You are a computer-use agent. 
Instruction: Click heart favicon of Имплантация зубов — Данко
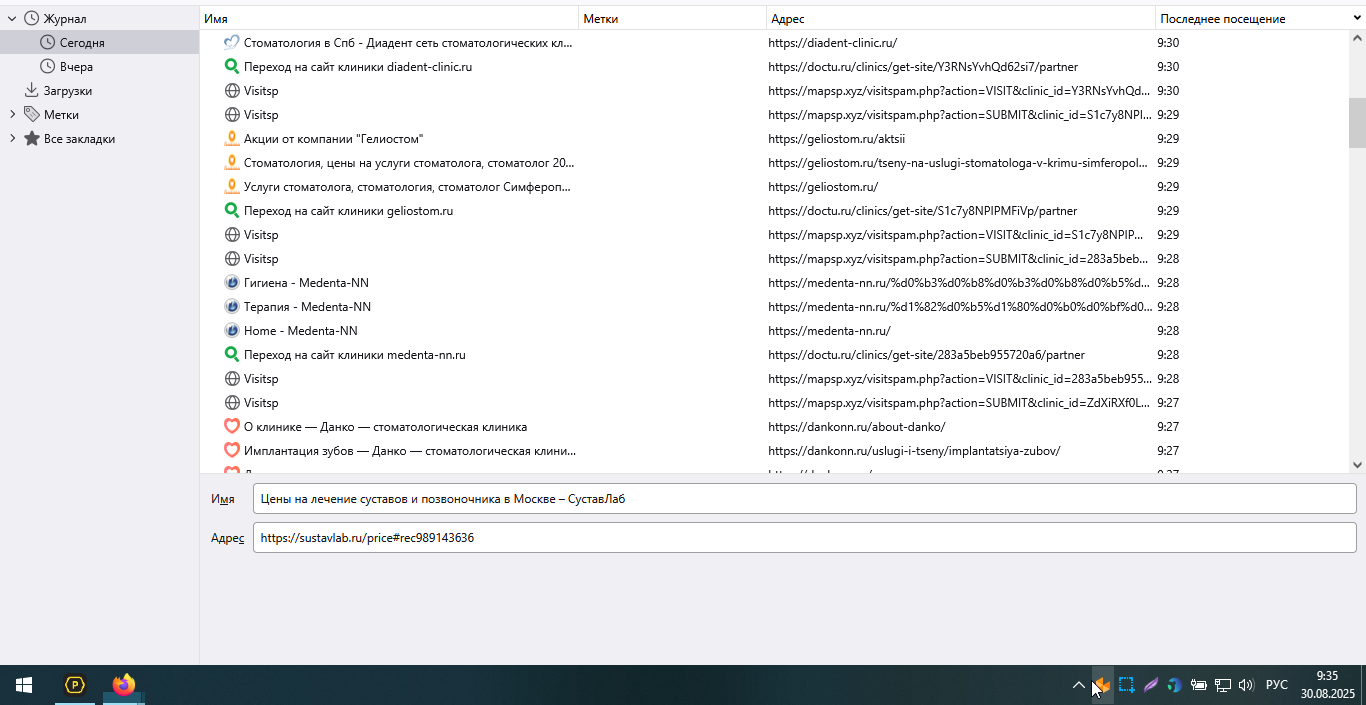[x=232, y=450]
